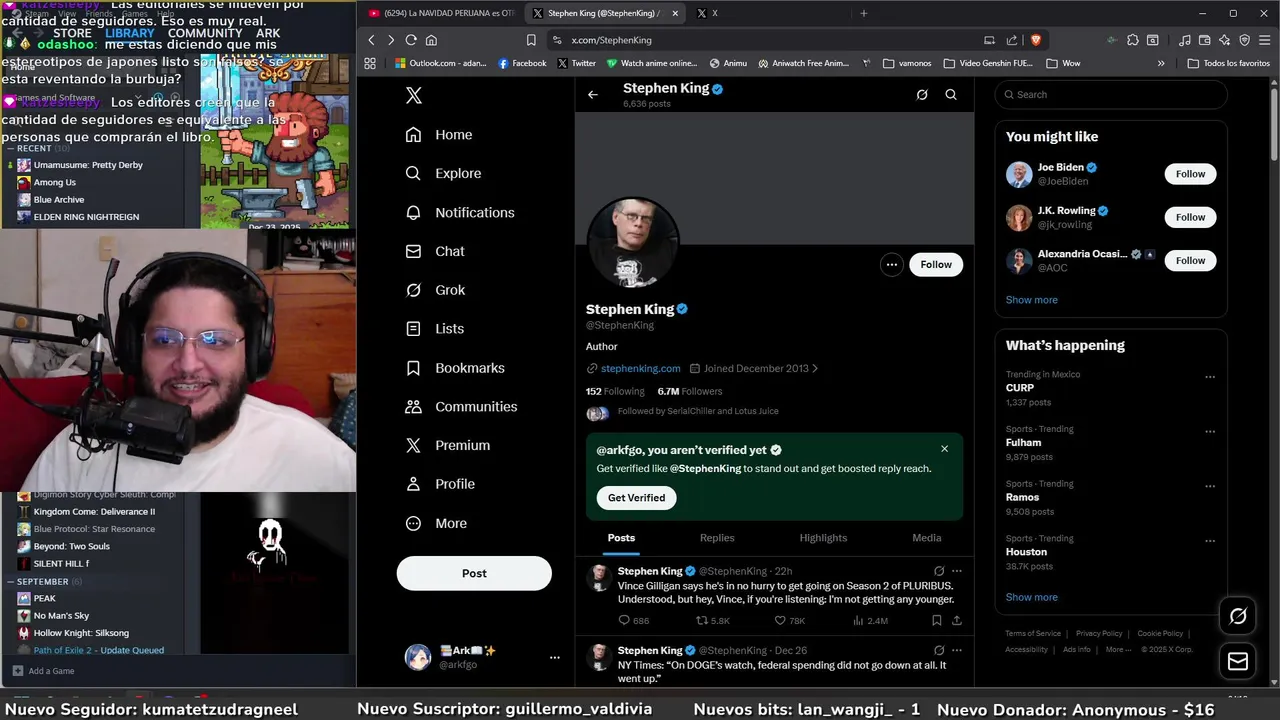
Task: Open the floating Grok button
Action: pos(1238,616)
